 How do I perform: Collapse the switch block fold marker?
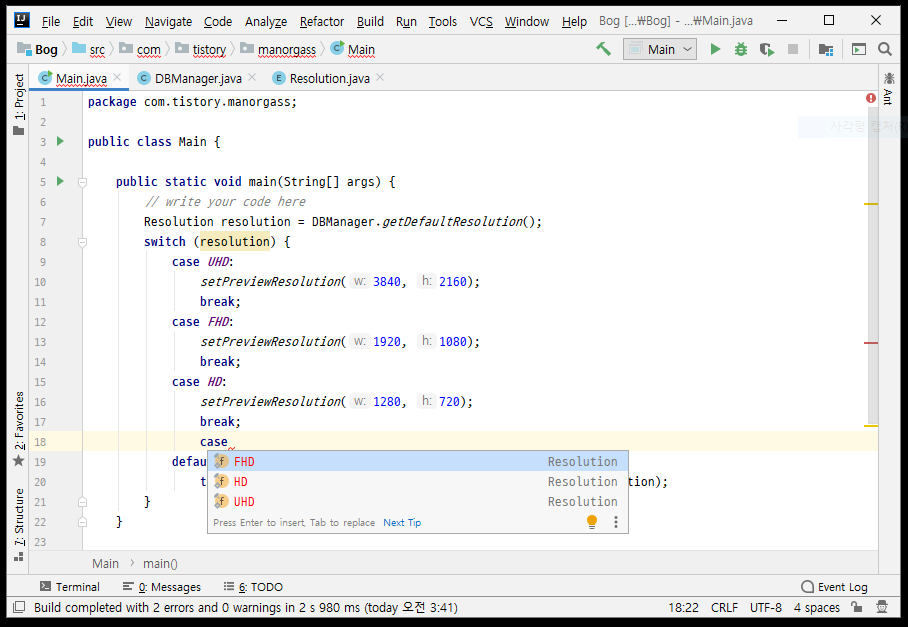click(82, 242)
